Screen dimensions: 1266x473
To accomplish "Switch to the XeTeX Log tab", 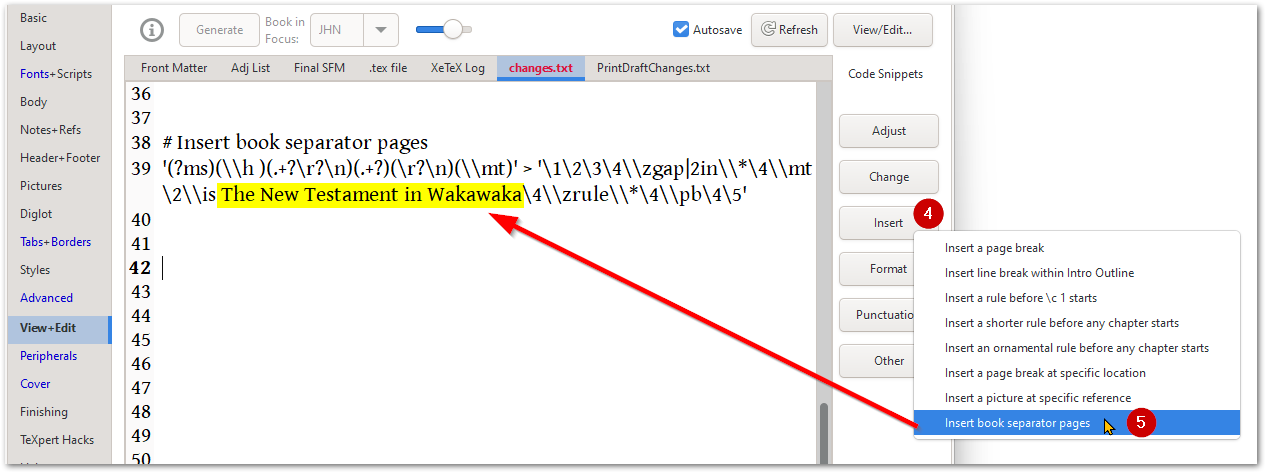I will click(457, 68).
